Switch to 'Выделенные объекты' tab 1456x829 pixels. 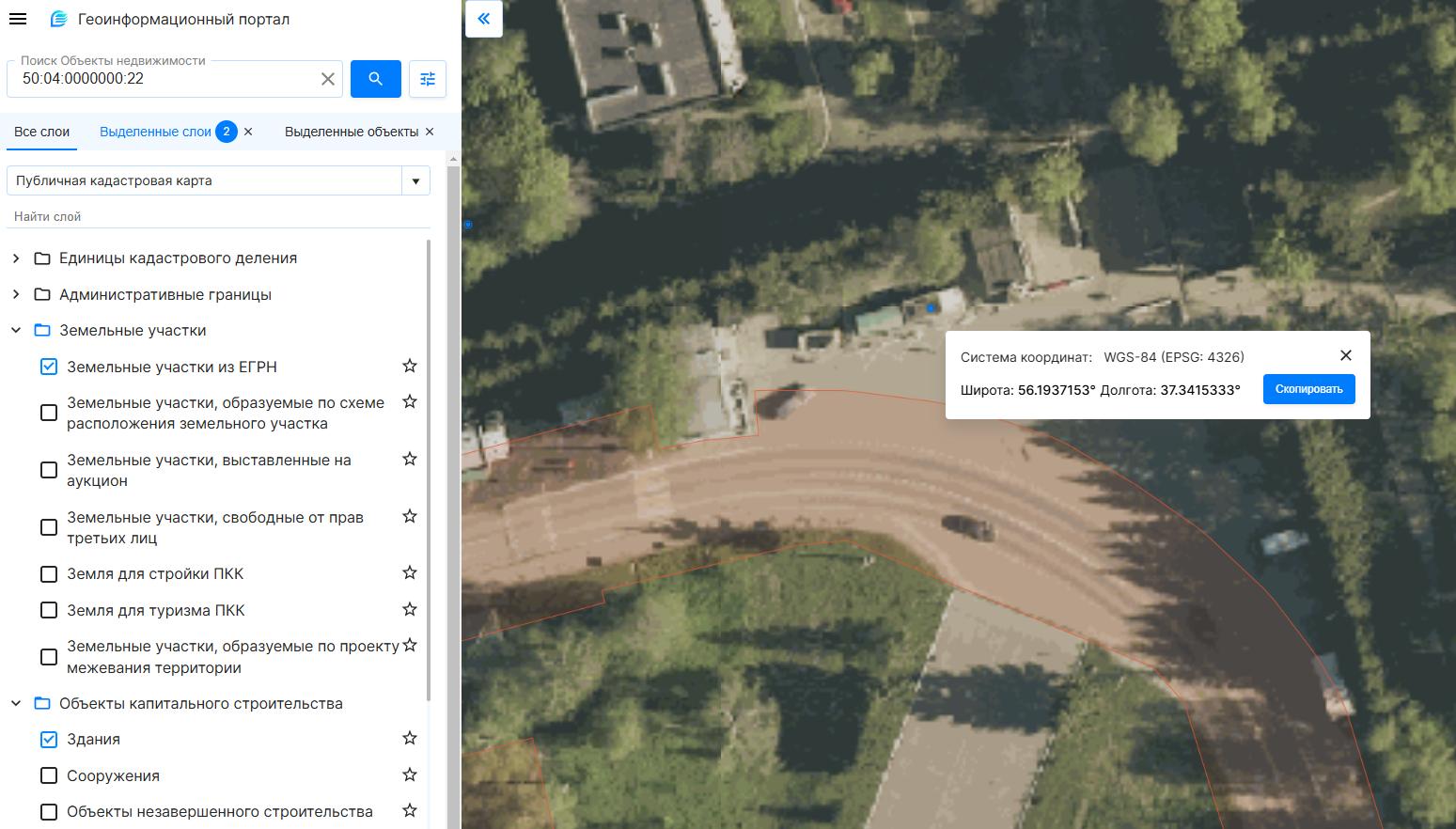pyautogui.click(x=351, y=132)
